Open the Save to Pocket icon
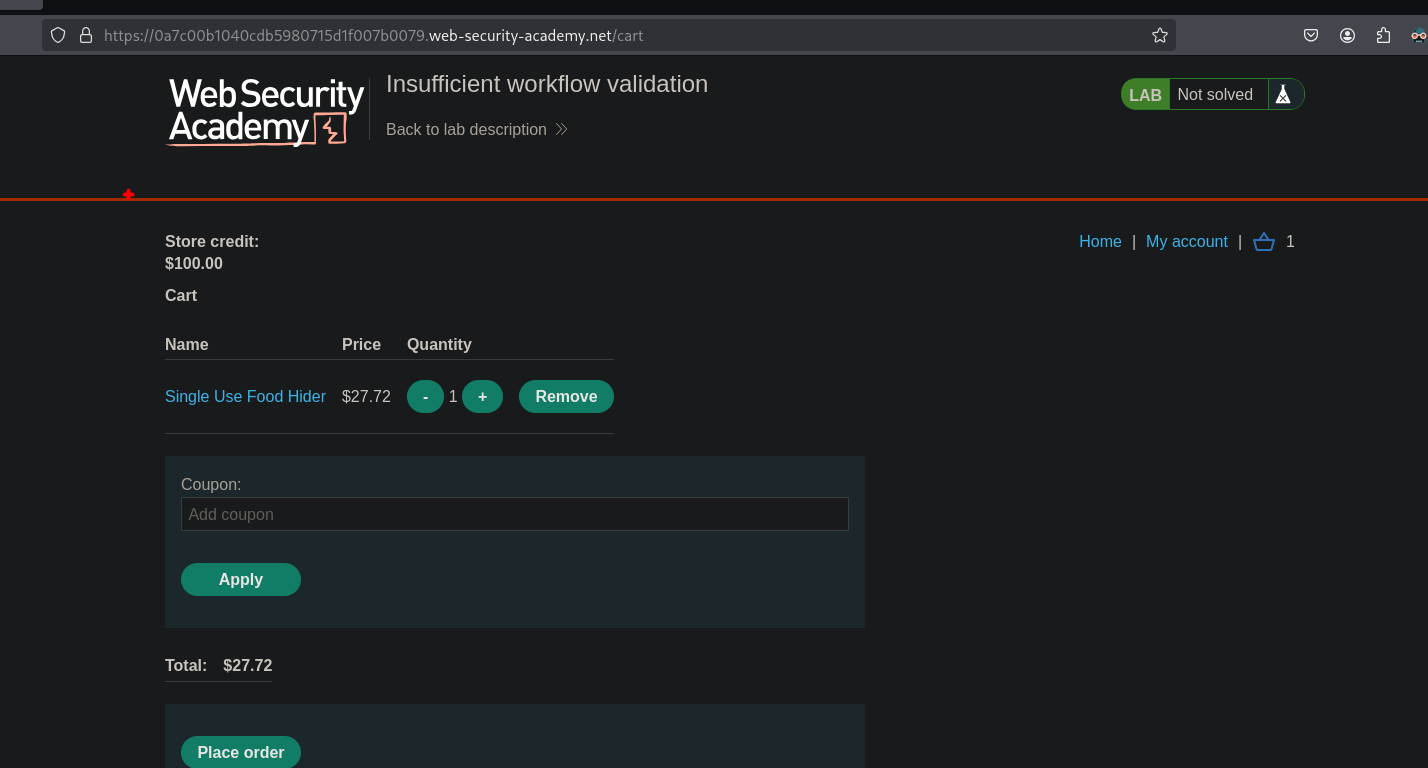Viewport: 1428px width, 768px height. 1311,35
